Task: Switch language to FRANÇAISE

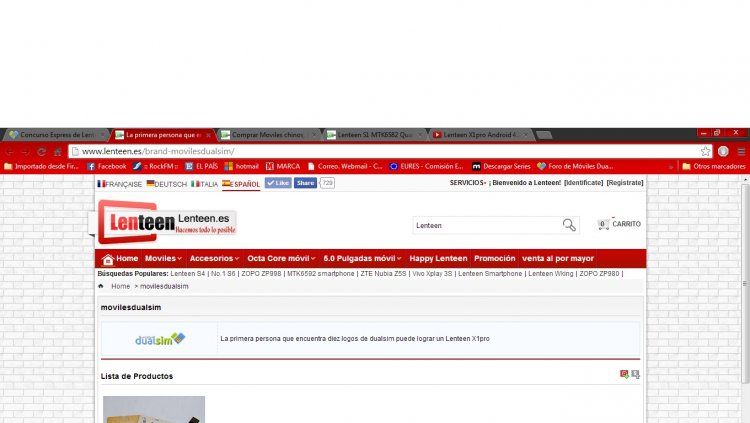Action: pos(120,184)
